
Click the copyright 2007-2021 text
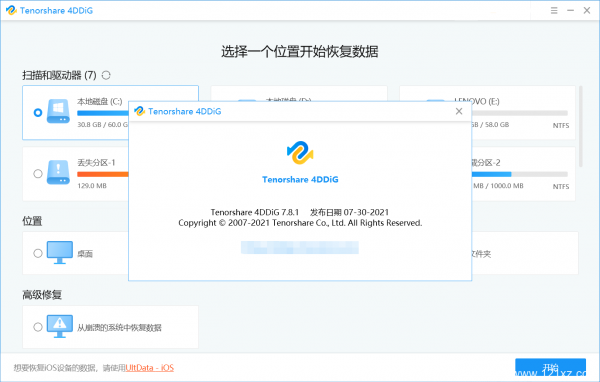tap(300, 223)
